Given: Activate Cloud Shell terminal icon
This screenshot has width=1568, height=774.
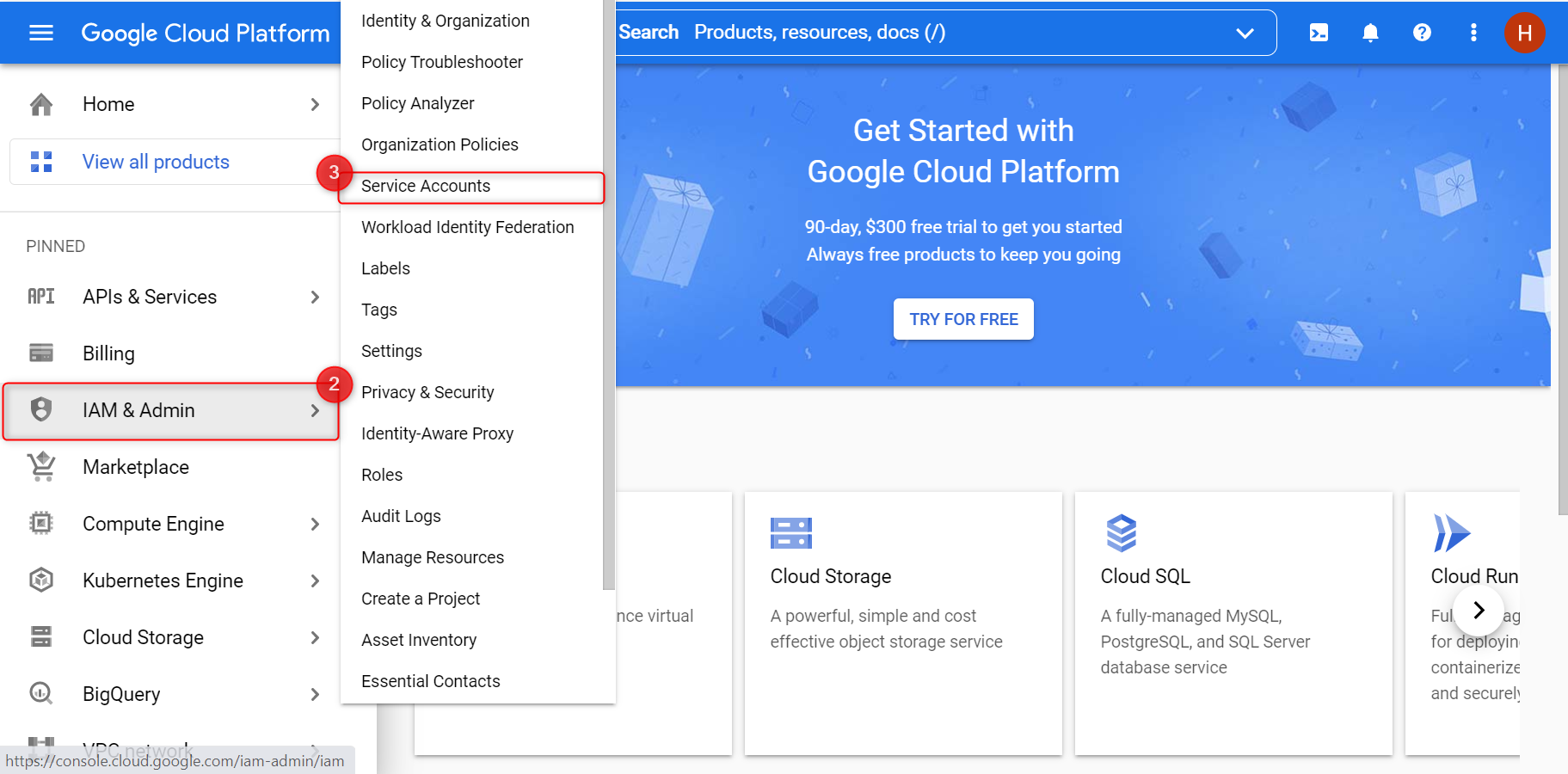Looking at the screenshot, I should [x=1319, y=33].
